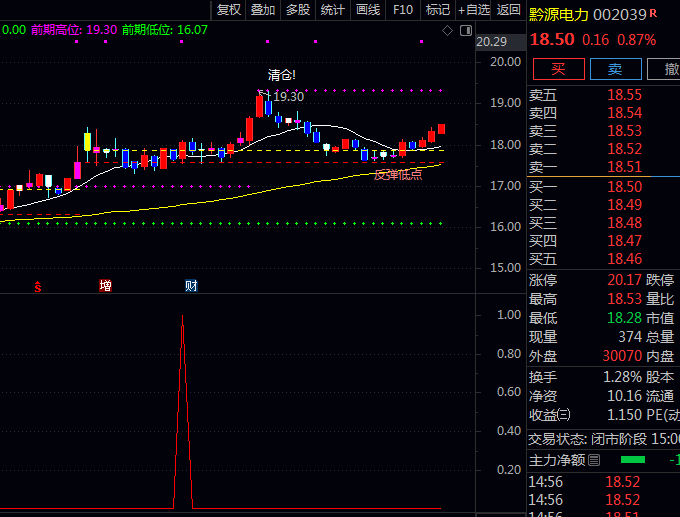The image size is (680, 517).
Task: Click the 清仓! signal label on chart
Action: [x=281, y=75]
